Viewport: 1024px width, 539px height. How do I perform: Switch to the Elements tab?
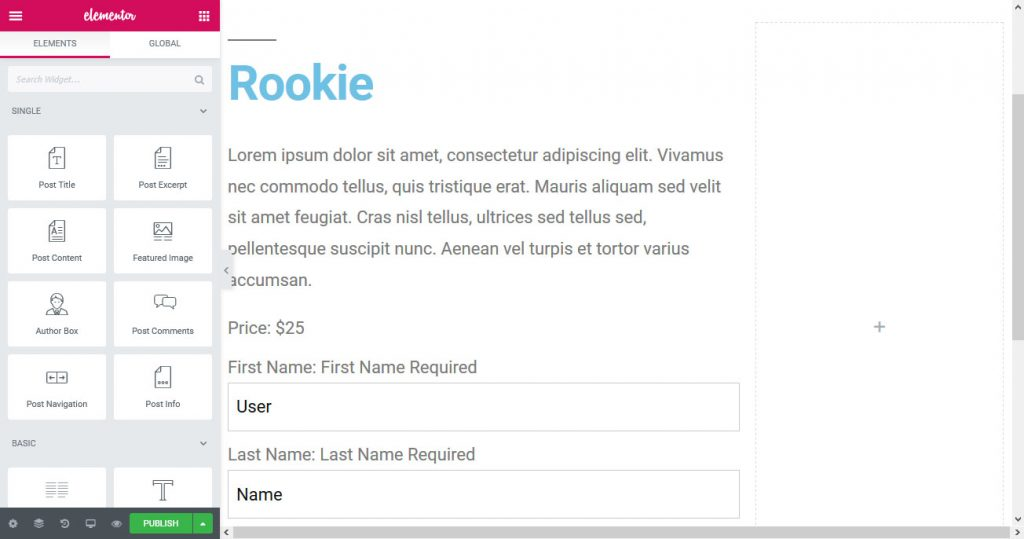55,44
